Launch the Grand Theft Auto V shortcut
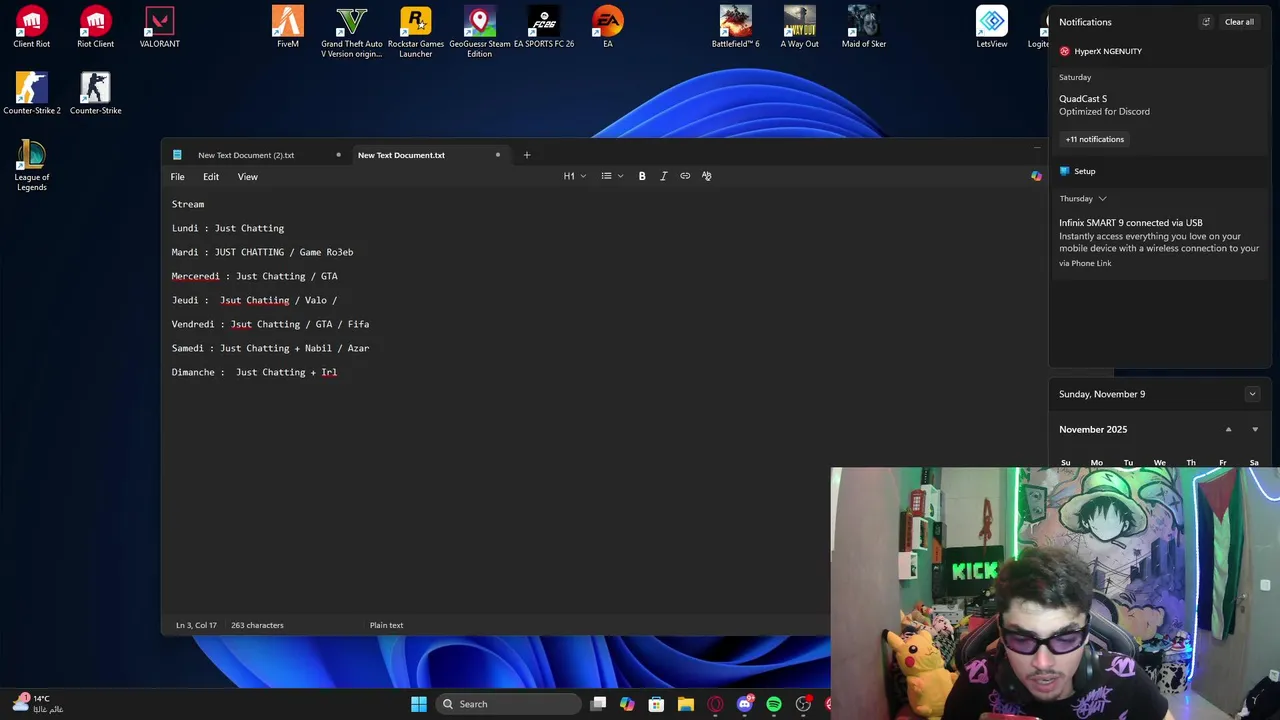The image size is (1280, 720). click(352, 32)
